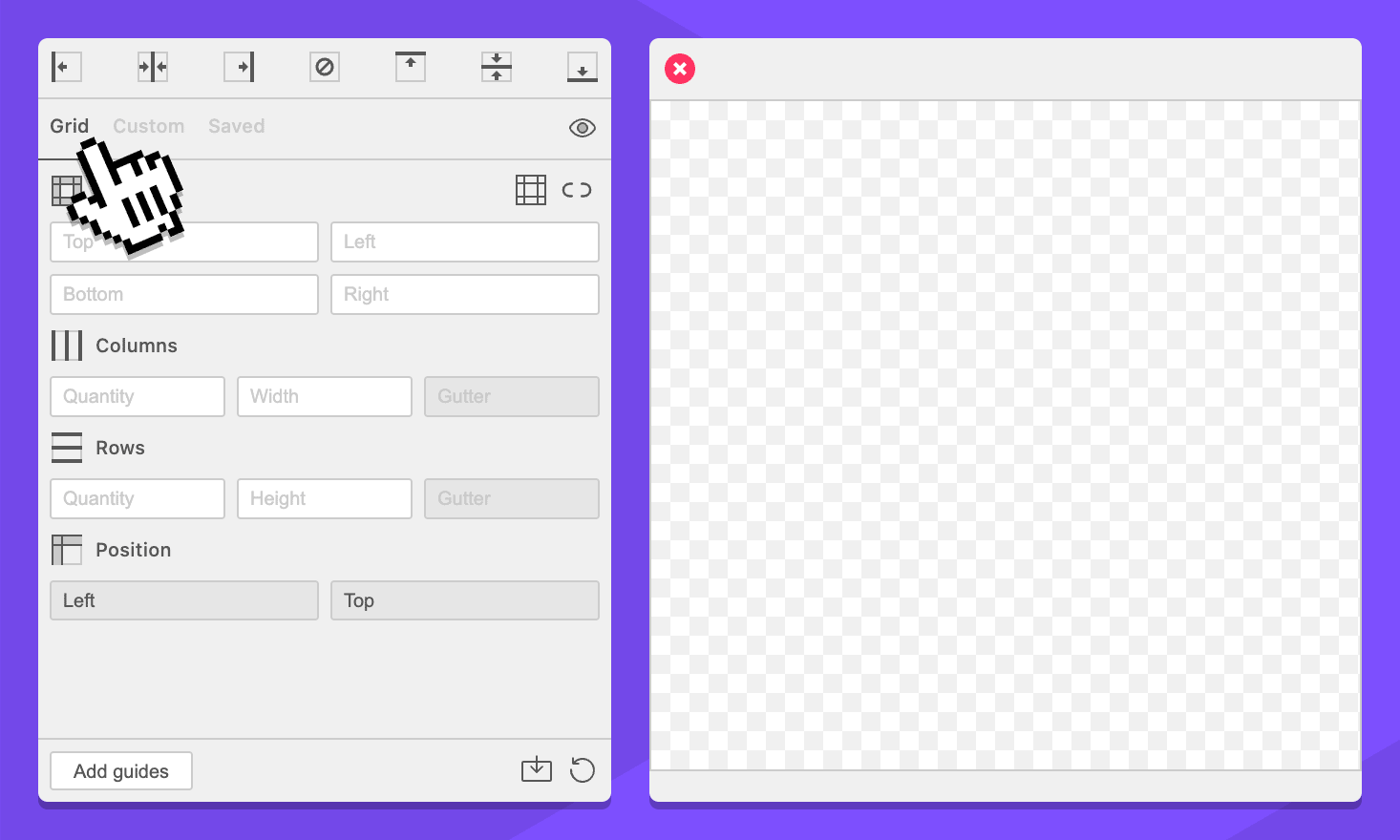Image resolution: width=1400 pixels, height=840 pixels.
Task: Open the Position Left dropdown
Action: tap(184, 600)
